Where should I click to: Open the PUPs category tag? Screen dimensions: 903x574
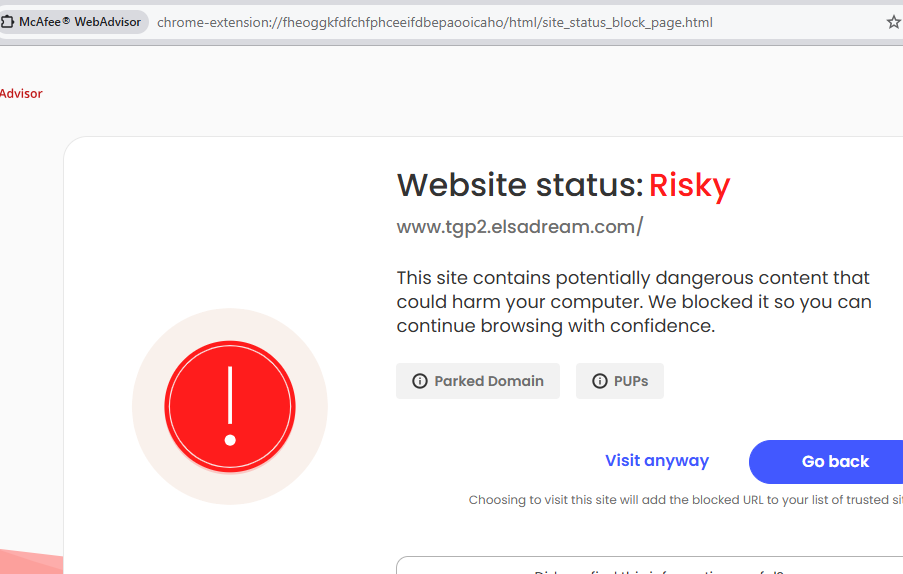(620, 381)
